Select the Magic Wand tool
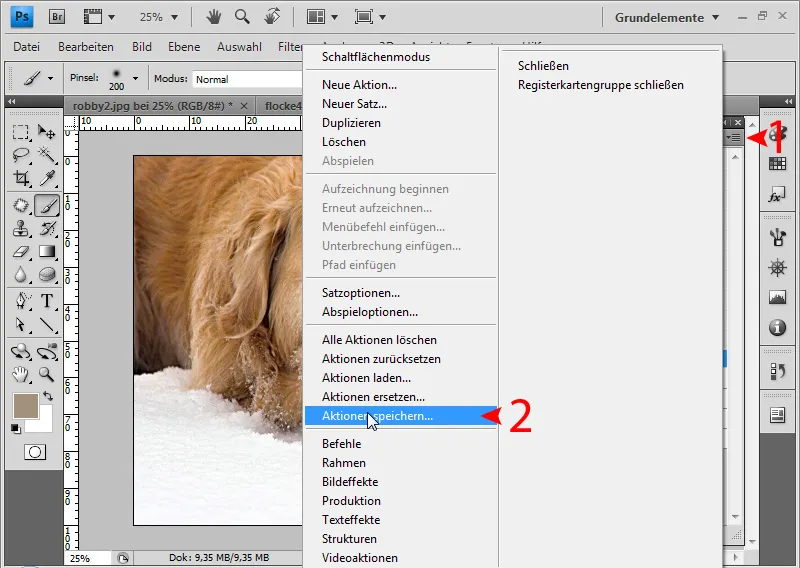Screen dimensions: 800x568 (x=47, y=155)
